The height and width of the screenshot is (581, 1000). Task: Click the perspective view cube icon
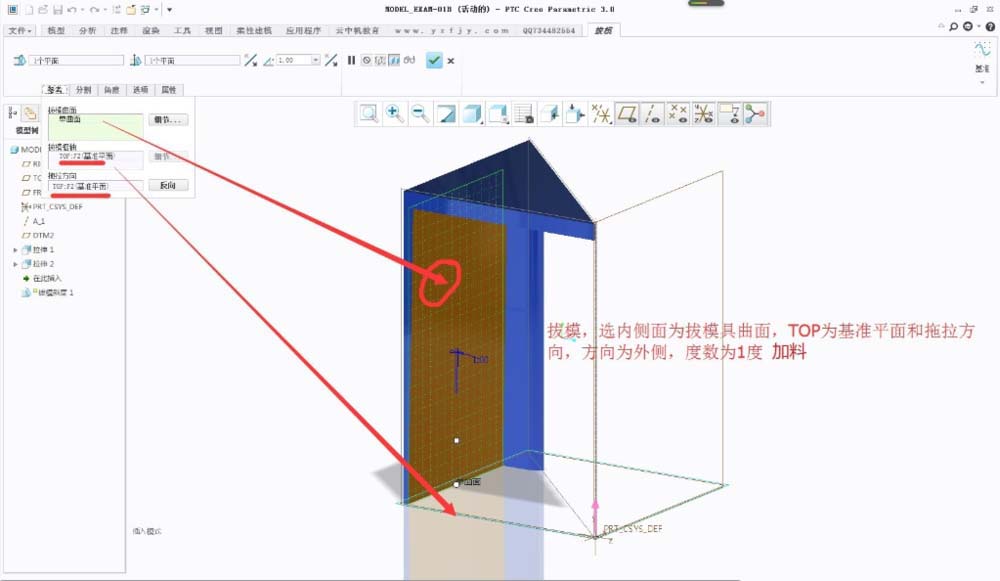(575, 114)
